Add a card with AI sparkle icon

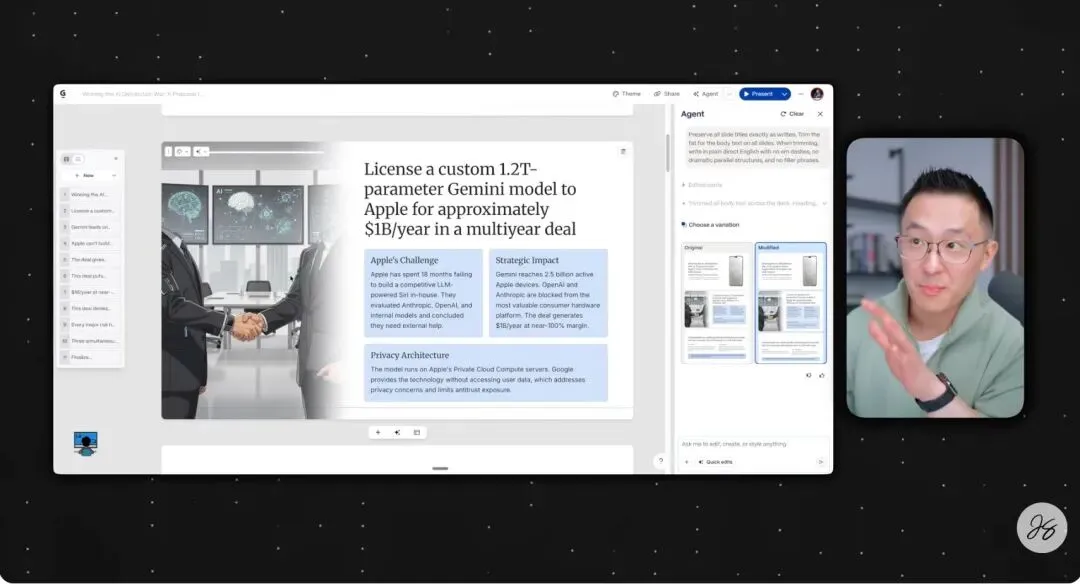click(397, 432)
